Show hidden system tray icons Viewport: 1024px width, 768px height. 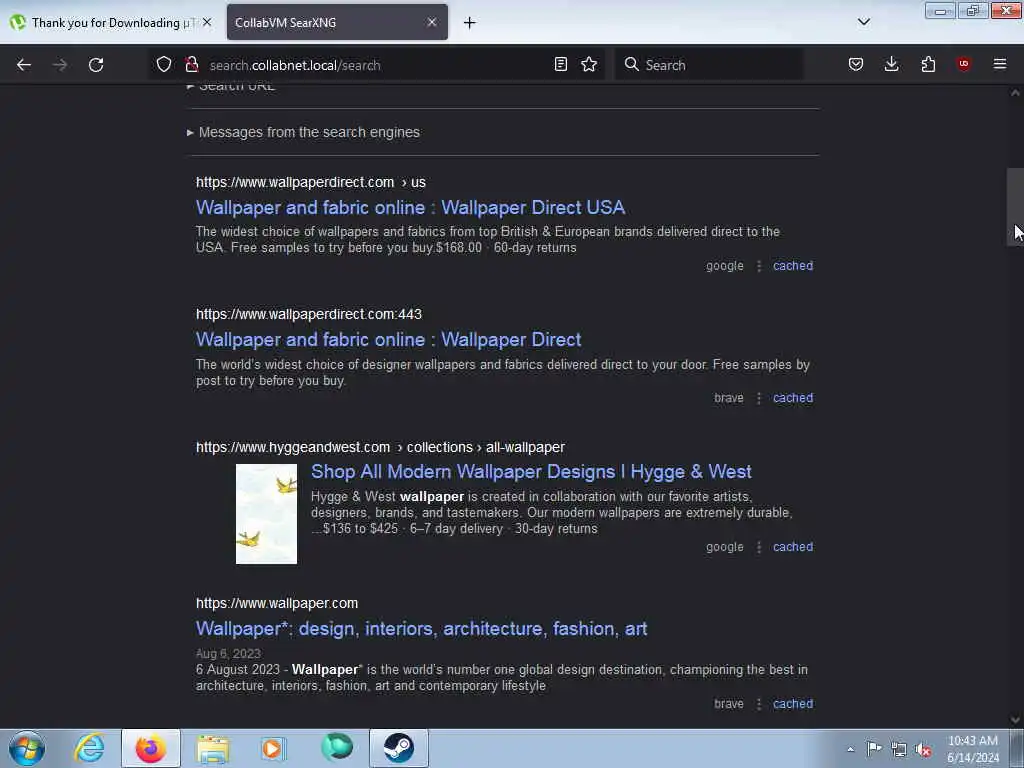(850, 749)
